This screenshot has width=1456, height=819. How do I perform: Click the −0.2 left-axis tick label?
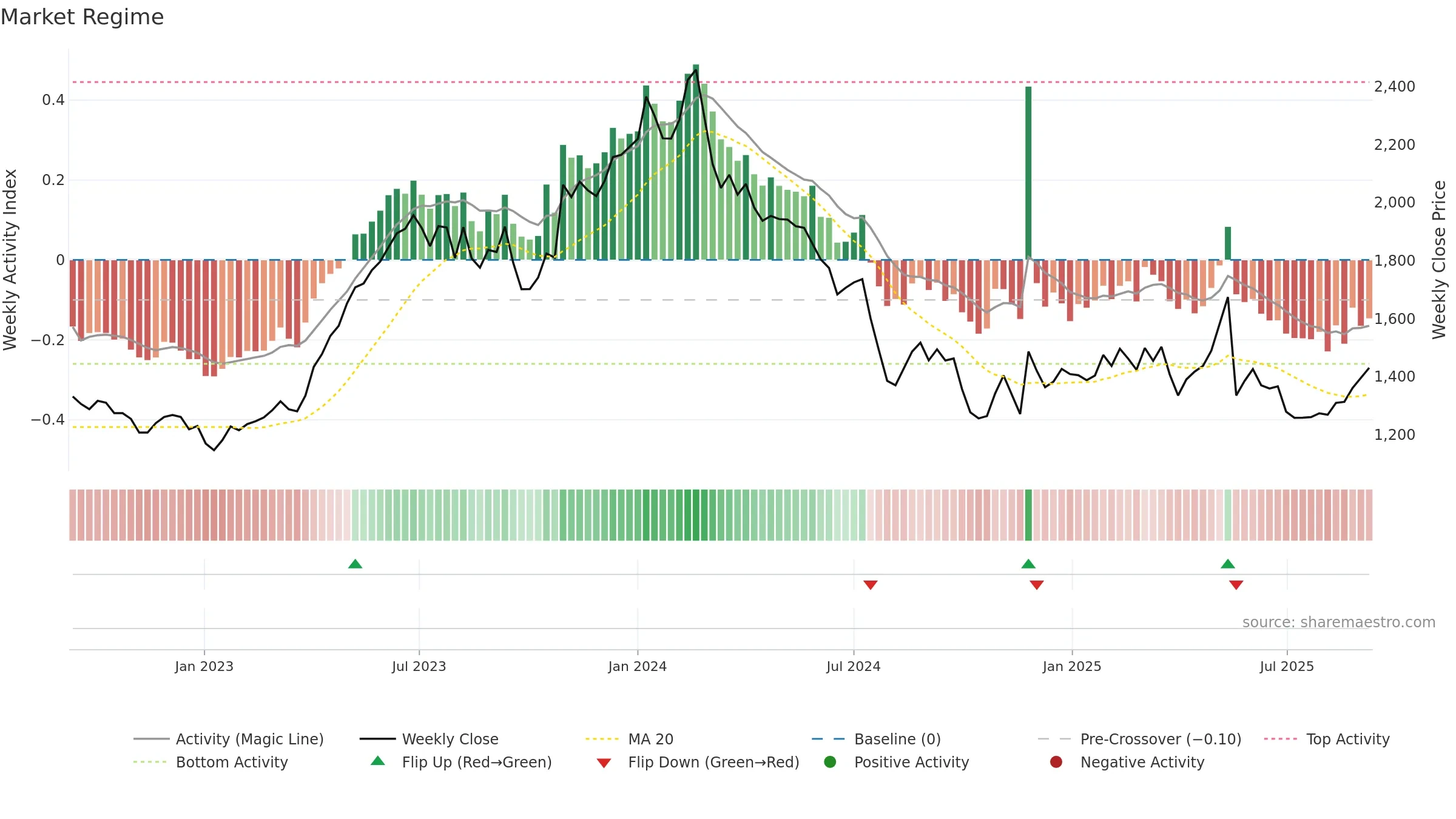47,340
